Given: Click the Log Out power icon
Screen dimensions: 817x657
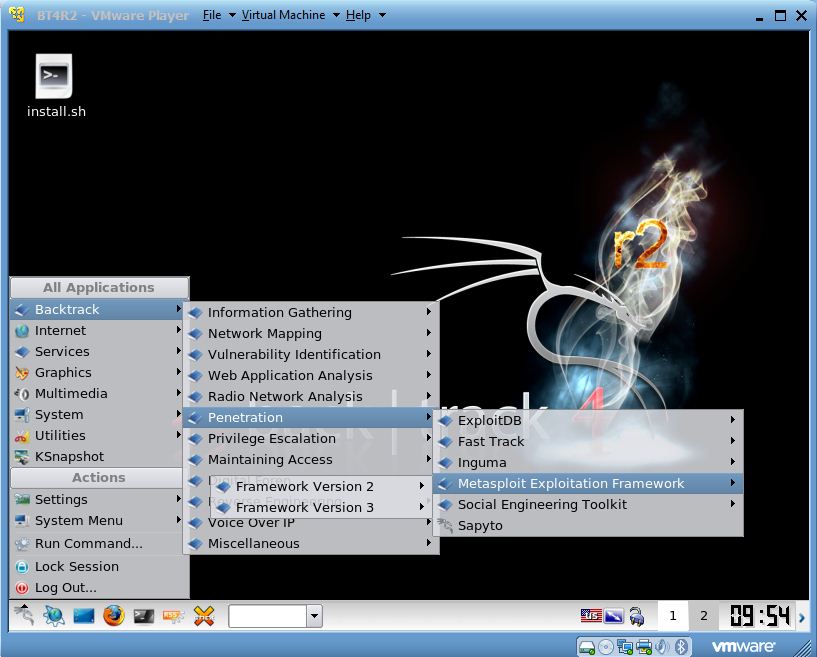Looking at the screenshot, I should [x=22, y=588].
